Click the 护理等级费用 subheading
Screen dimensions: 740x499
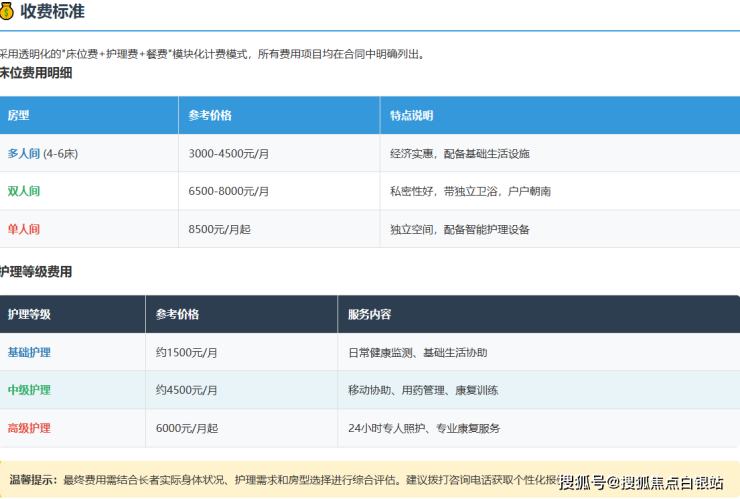[x=36, y=271]
